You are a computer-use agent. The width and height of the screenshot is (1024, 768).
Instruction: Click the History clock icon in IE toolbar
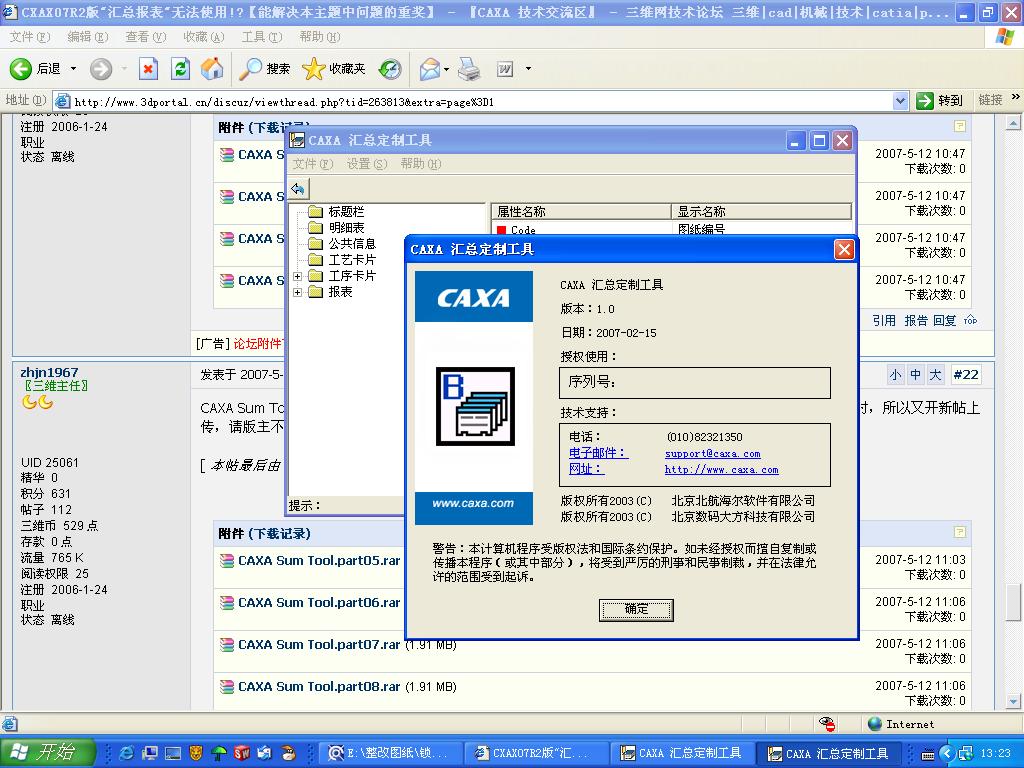[390, 69]
